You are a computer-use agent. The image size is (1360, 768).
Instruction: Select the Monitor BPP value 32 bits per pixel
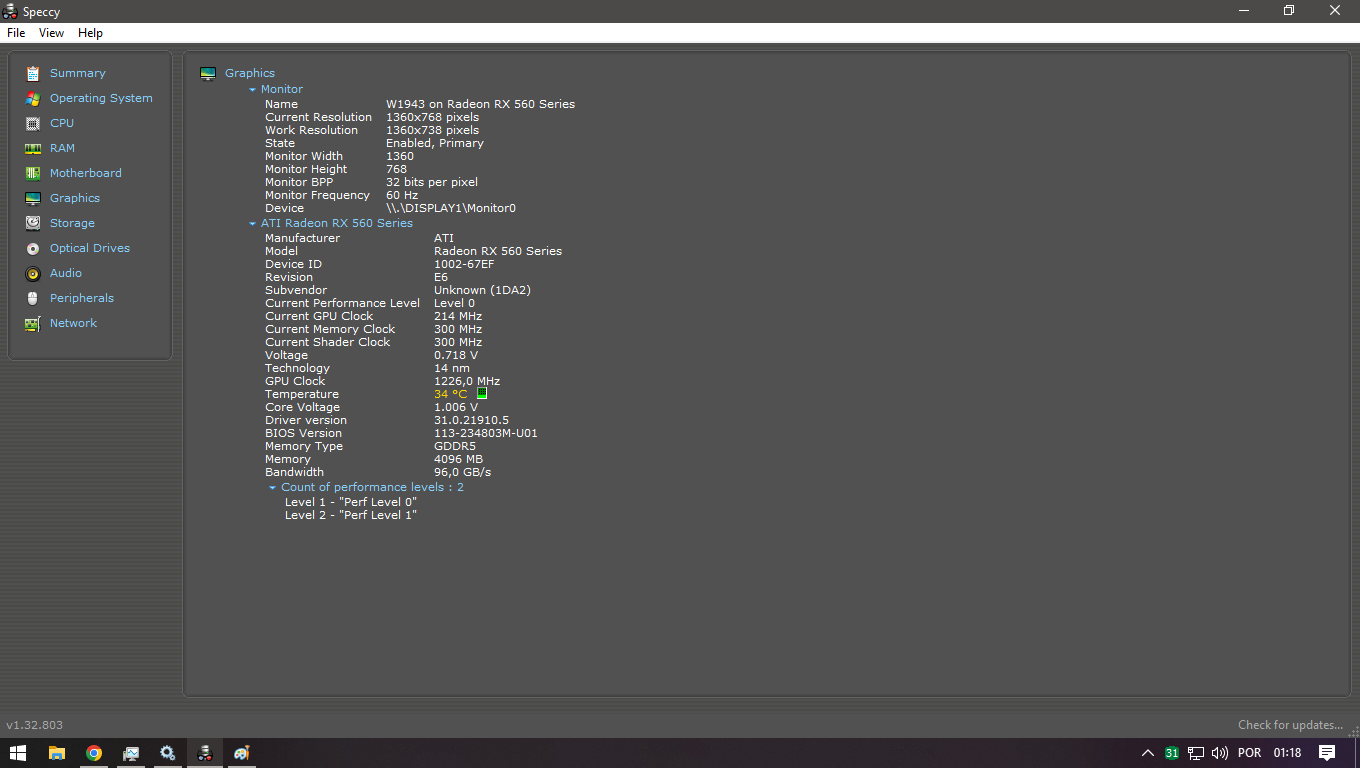click(432, 182)
